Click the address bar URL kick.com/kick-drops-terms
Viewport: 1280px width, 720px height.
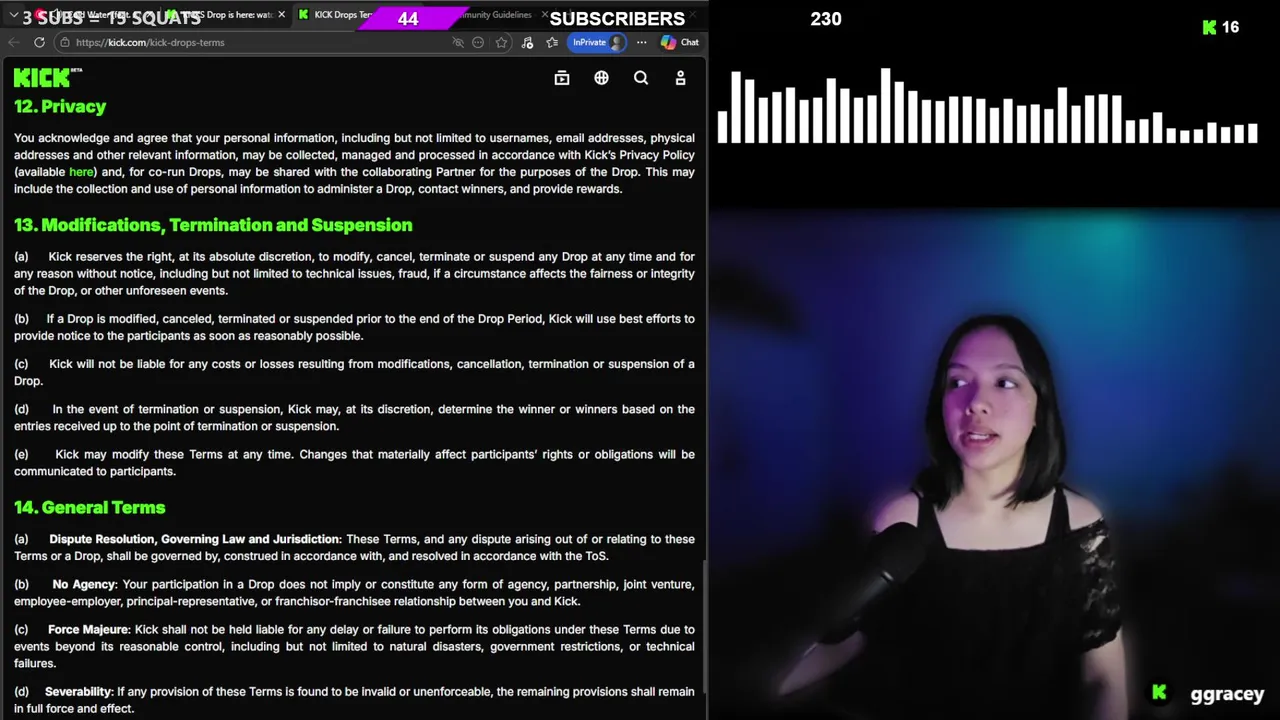[x=150, y=42]
